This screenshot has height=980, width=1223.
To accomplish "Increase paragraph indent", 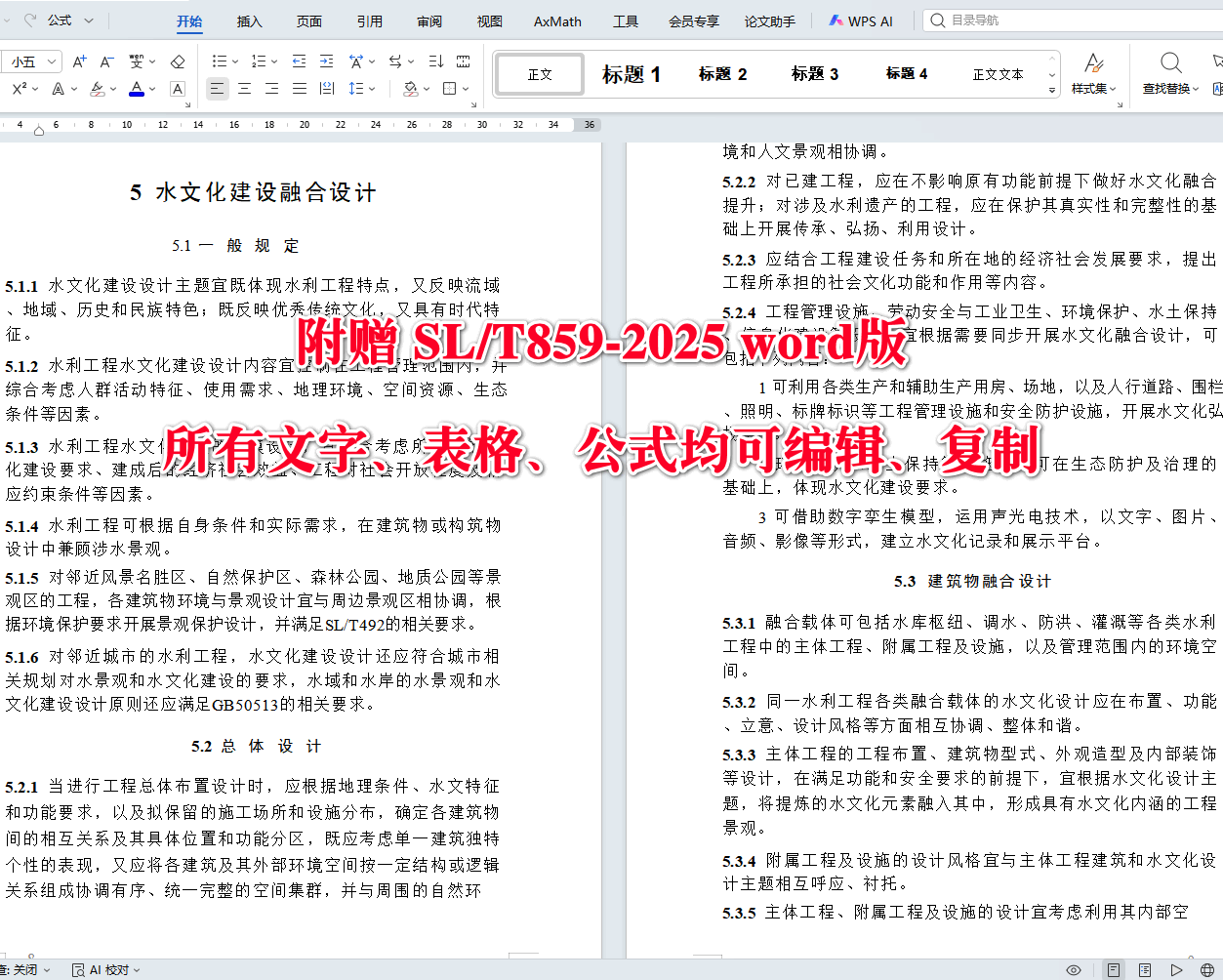I will coord(326,61).
